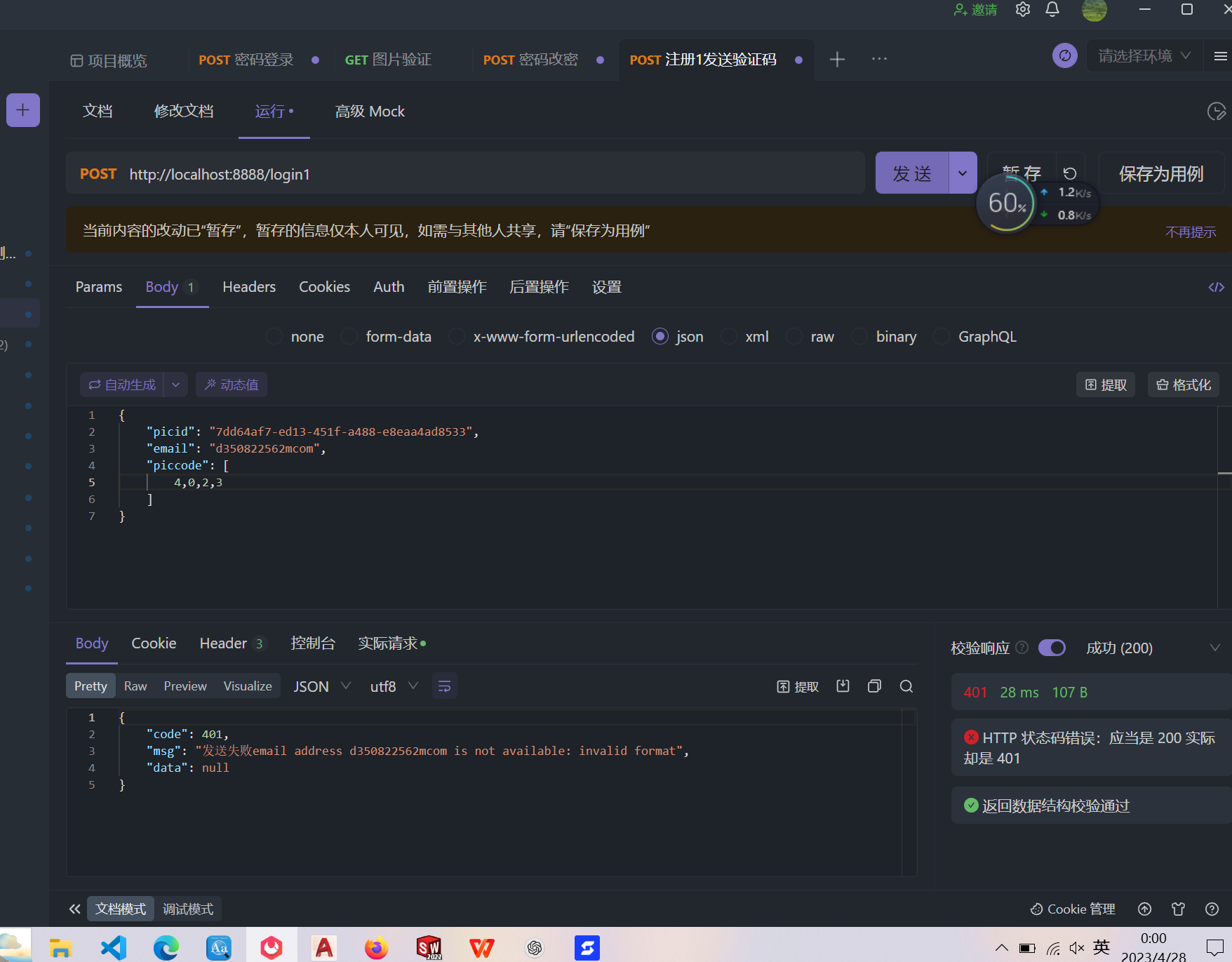1232x962 pixels.
Task: Open the Params request tab
Action: coord(99,287)
